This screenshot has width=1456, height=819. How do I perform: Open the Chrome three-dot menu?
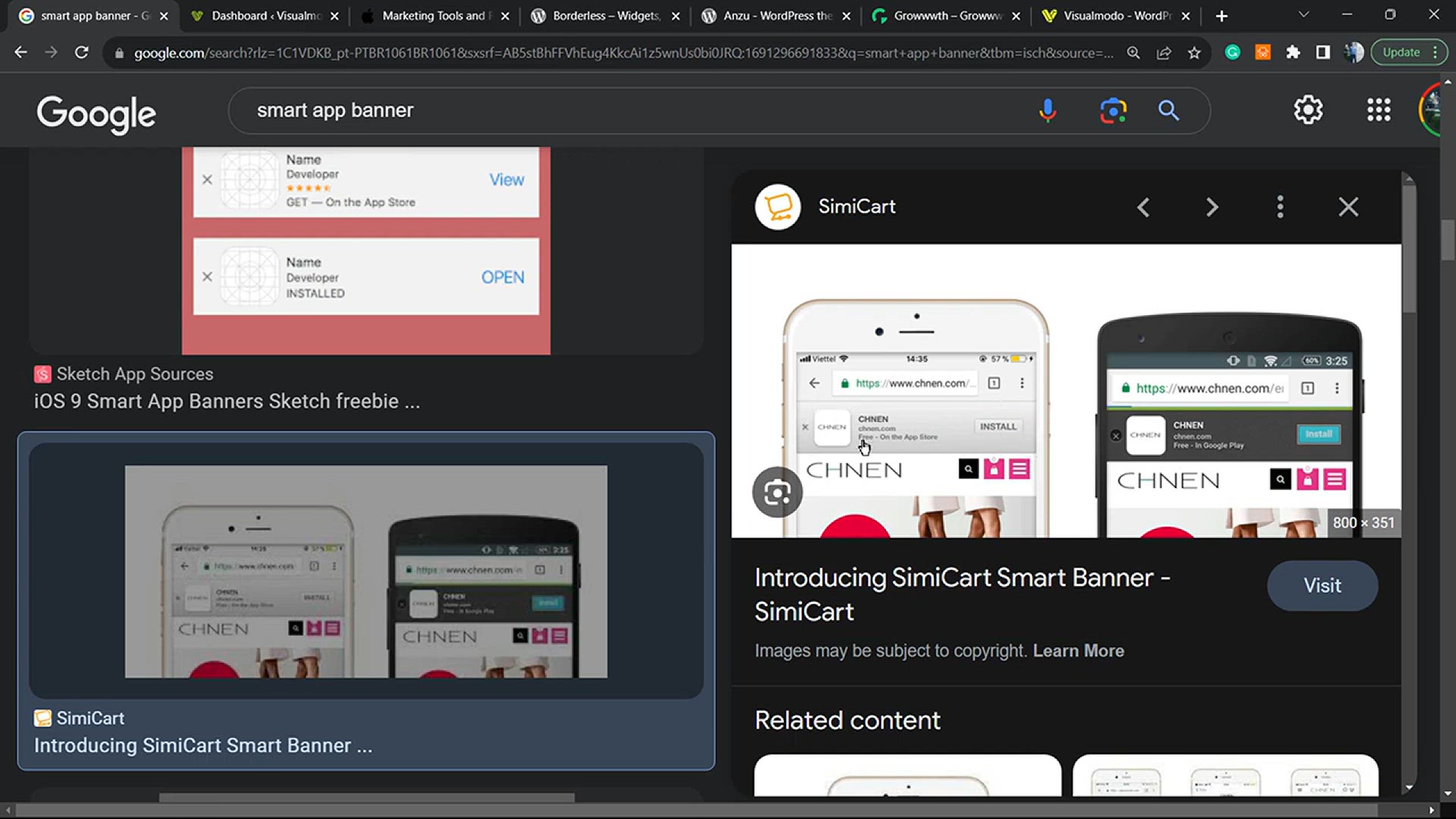(1436, 52)
